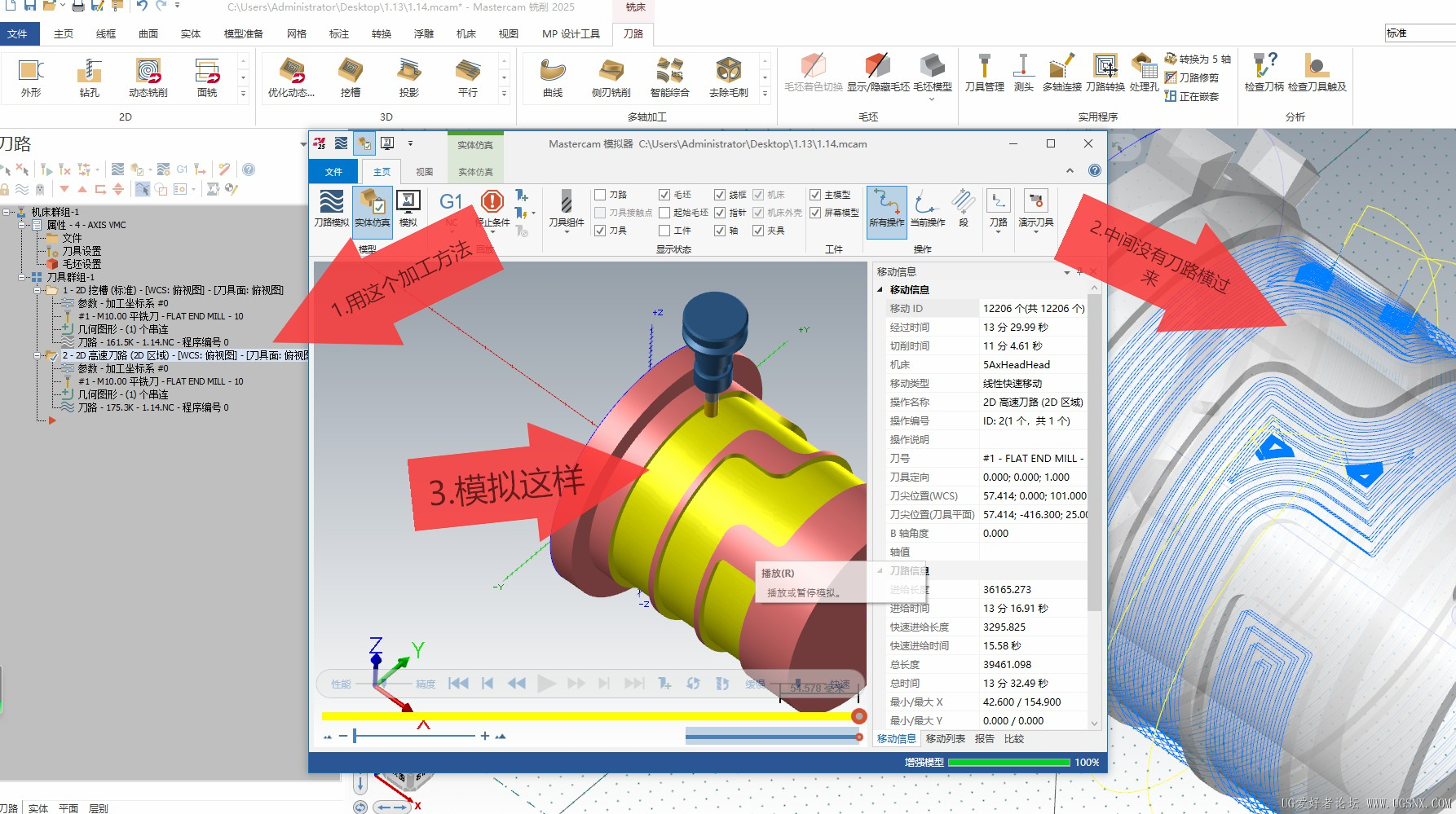This screenshot has width=1456, height=814.
Task: Toggle the 刀路 display checkbox
Action: coord(600,195)
